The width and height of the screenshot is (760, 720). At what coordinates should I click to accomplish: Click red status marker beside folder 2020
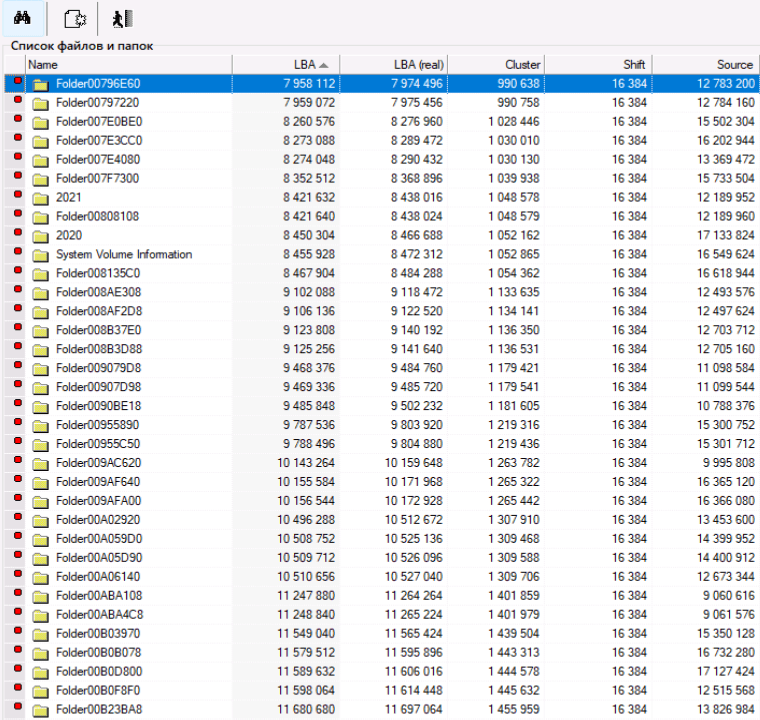point(17,235)
